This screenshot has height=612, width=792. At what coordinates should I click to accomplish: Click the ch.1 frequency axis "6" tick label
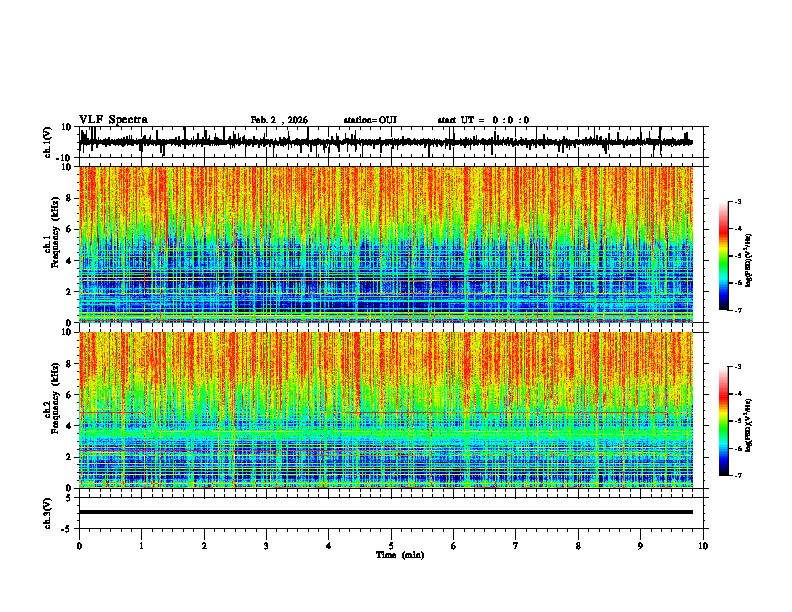(69, 229)
